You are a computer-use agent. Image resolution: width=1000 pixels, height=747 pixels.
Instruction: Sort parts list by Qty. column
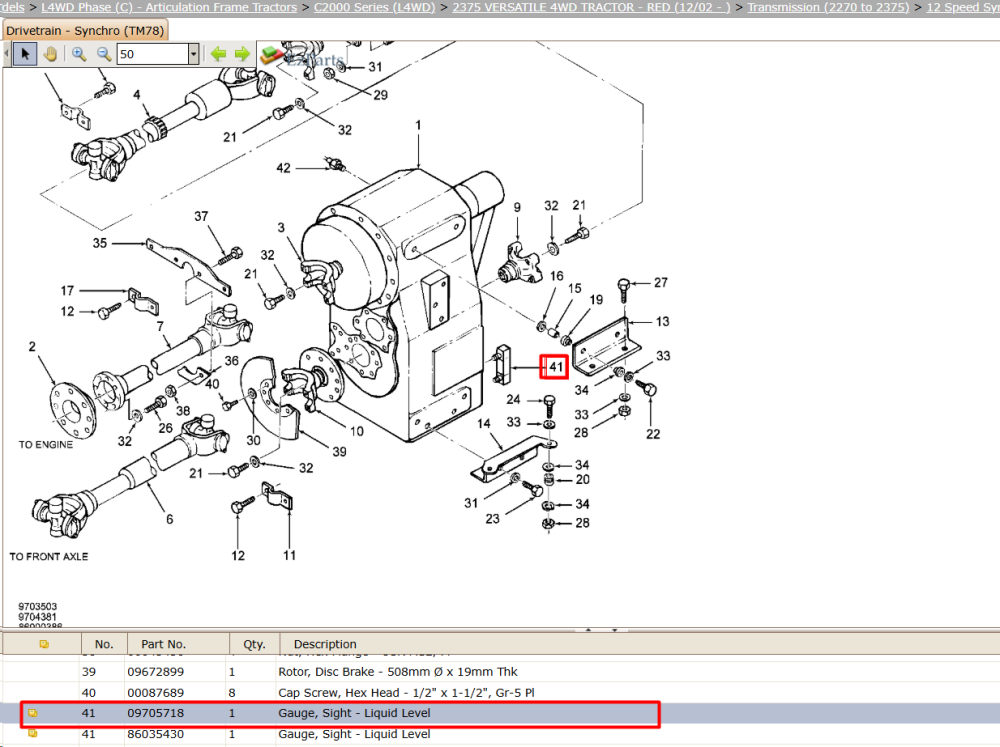(x=254, y=644)
